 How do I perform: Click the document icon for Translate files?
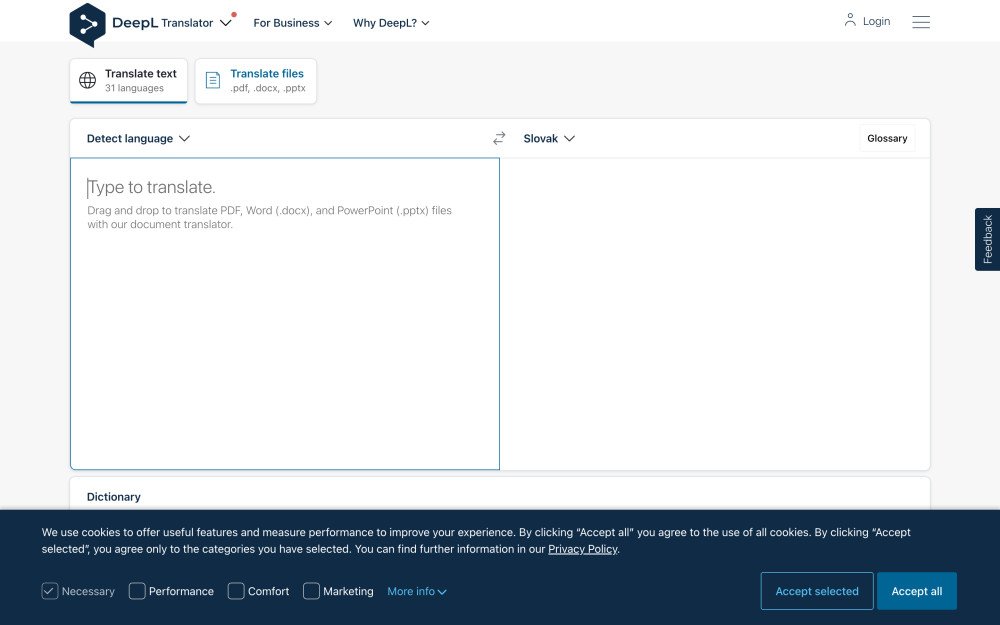[212, 81]
